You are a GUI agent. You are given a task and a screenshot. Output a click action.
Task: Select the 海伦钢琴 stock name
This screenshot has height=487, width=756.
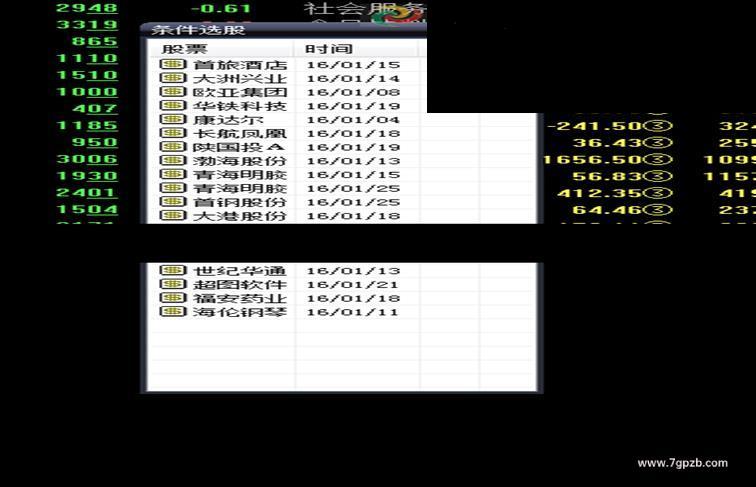(240, 312)
